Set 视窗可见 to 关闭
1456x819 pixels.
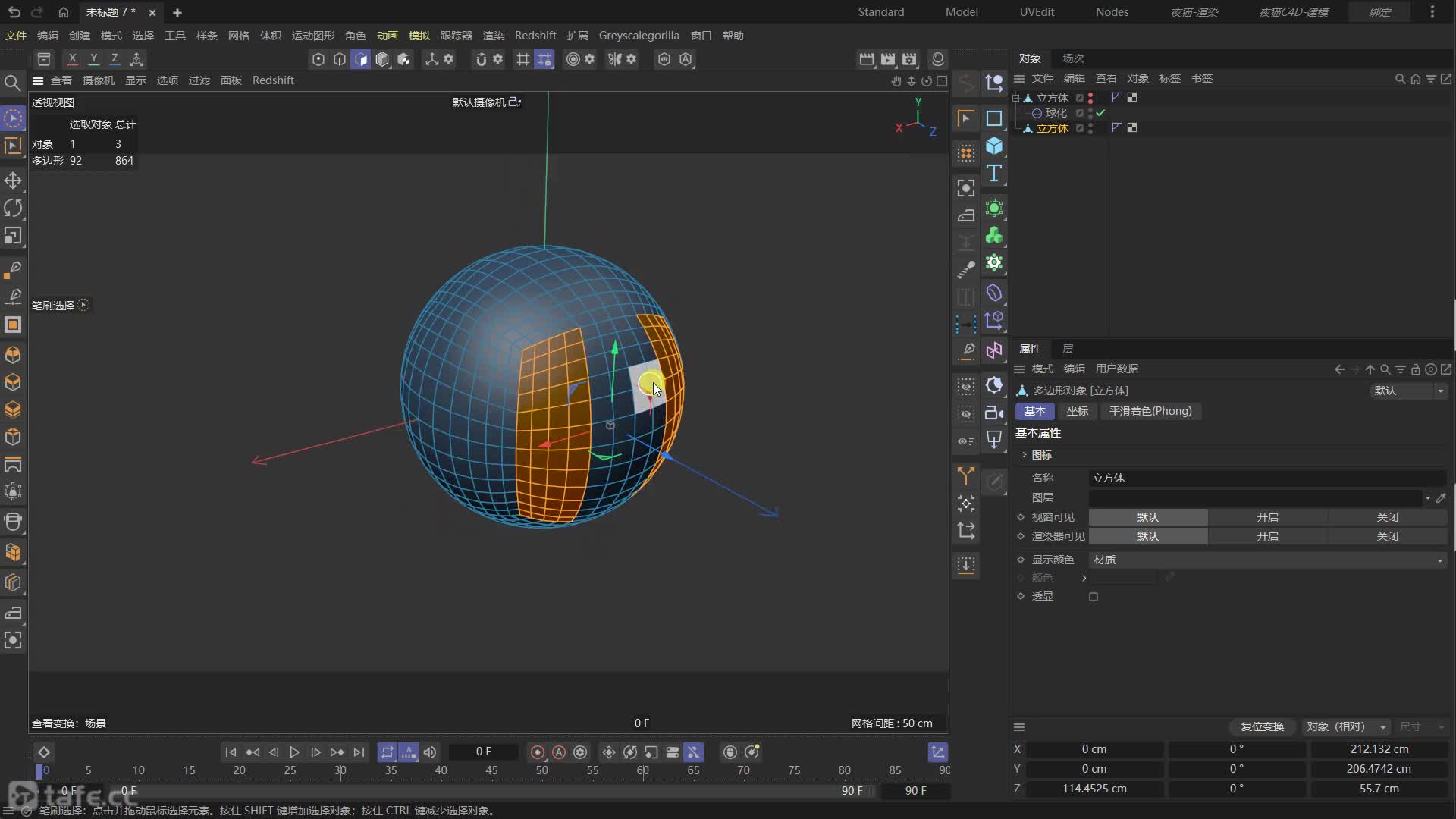pyautogui.click(x=1387, y=517)
